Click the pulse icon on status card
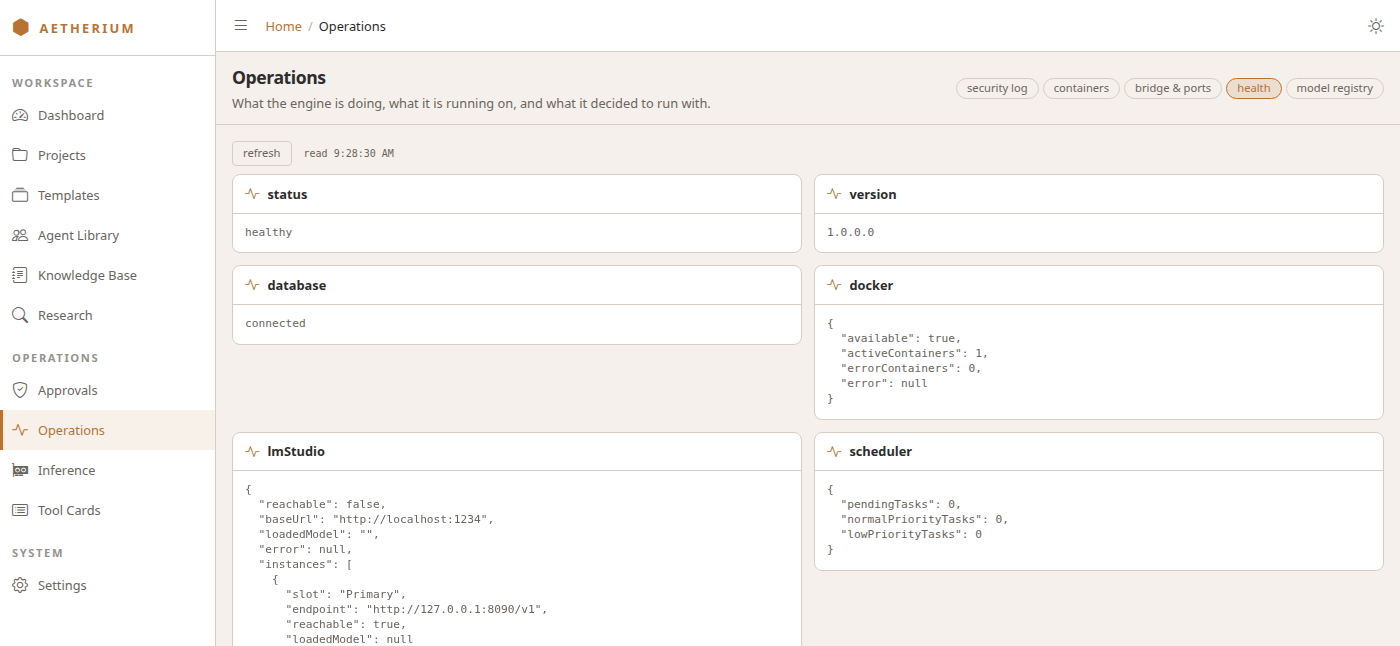The image size is (1400, 646). point(252,194)
